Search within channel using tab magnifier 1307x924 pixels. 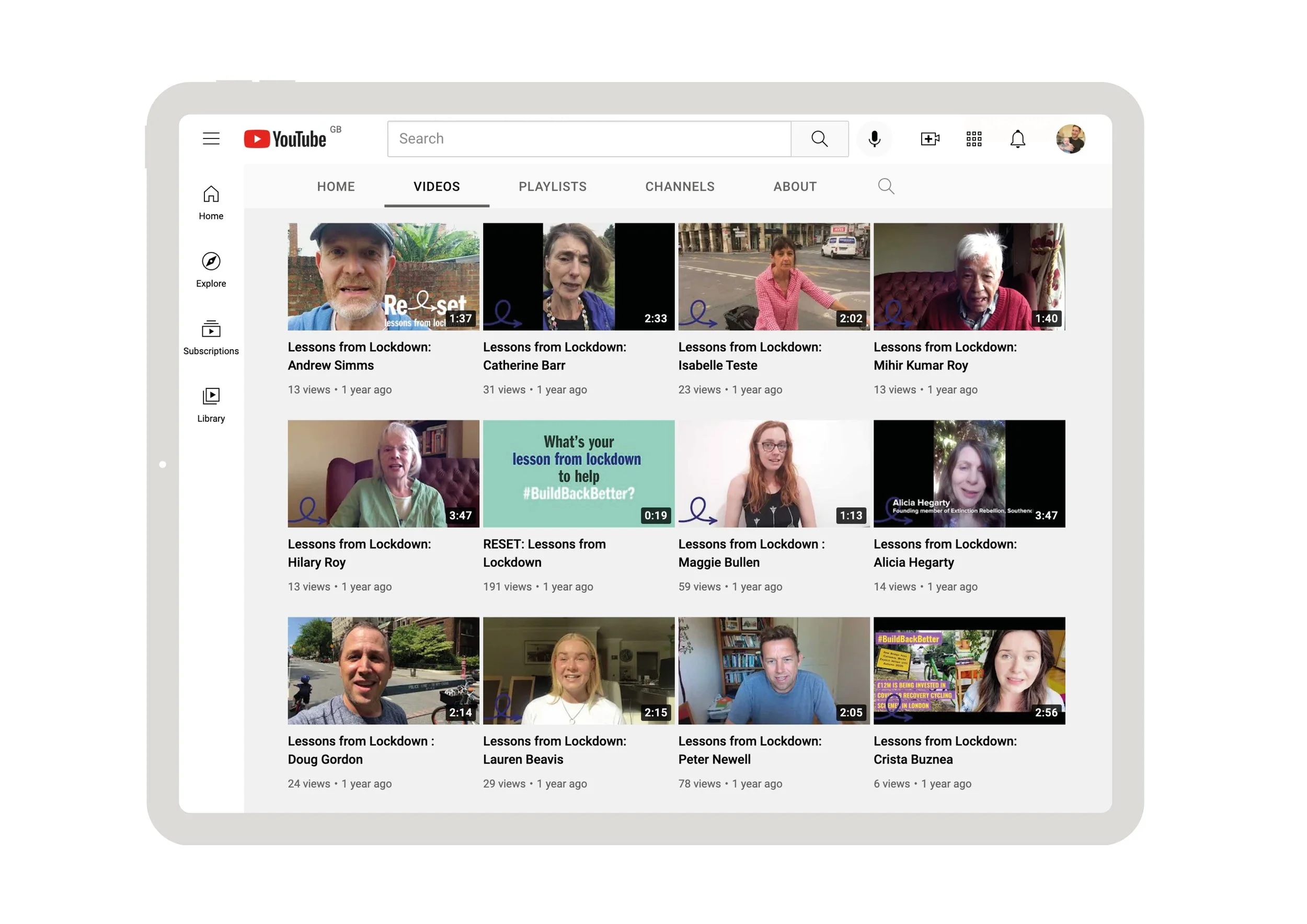[886, 186]
